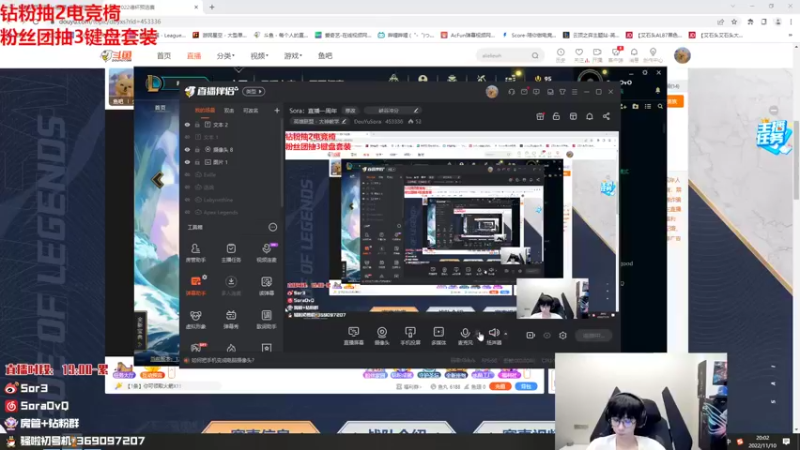Viewport: 800px width, 450px height.
Task: Click the Douyu search magnifier icon
Action: coord(535,56)
